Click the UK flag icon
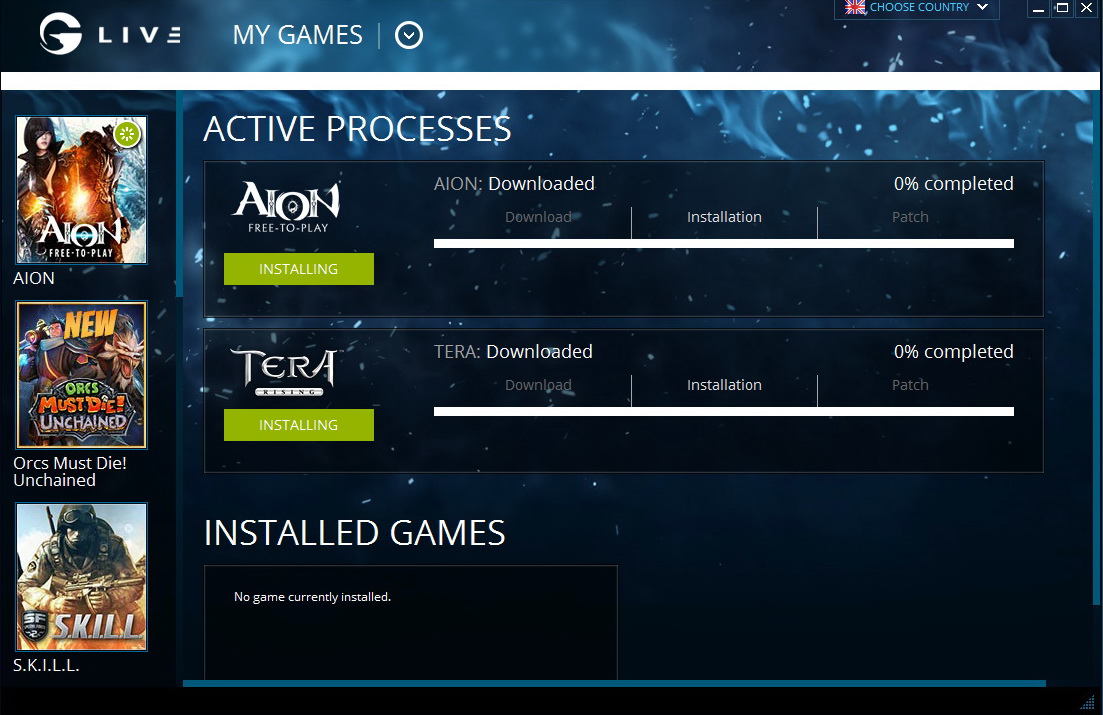 coord(855,7)
